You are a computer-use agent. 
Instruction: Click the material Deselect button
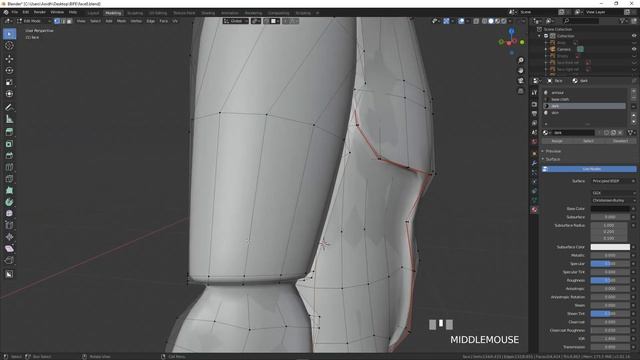pyautogui.click(x=620, y=141)
